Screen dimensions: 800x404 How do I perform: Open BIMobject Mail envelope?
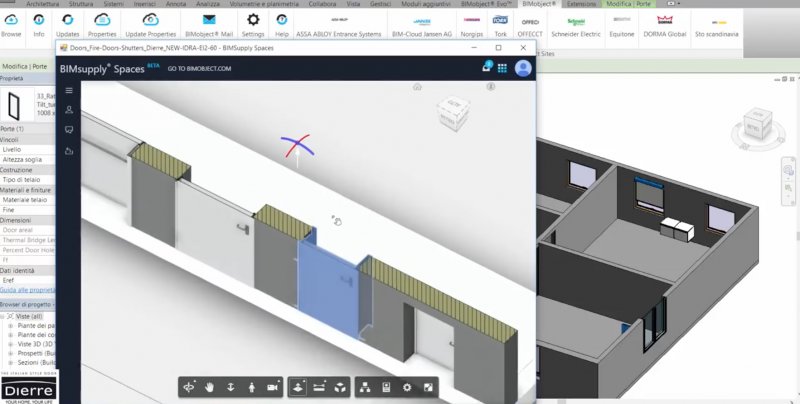point(209,24)
